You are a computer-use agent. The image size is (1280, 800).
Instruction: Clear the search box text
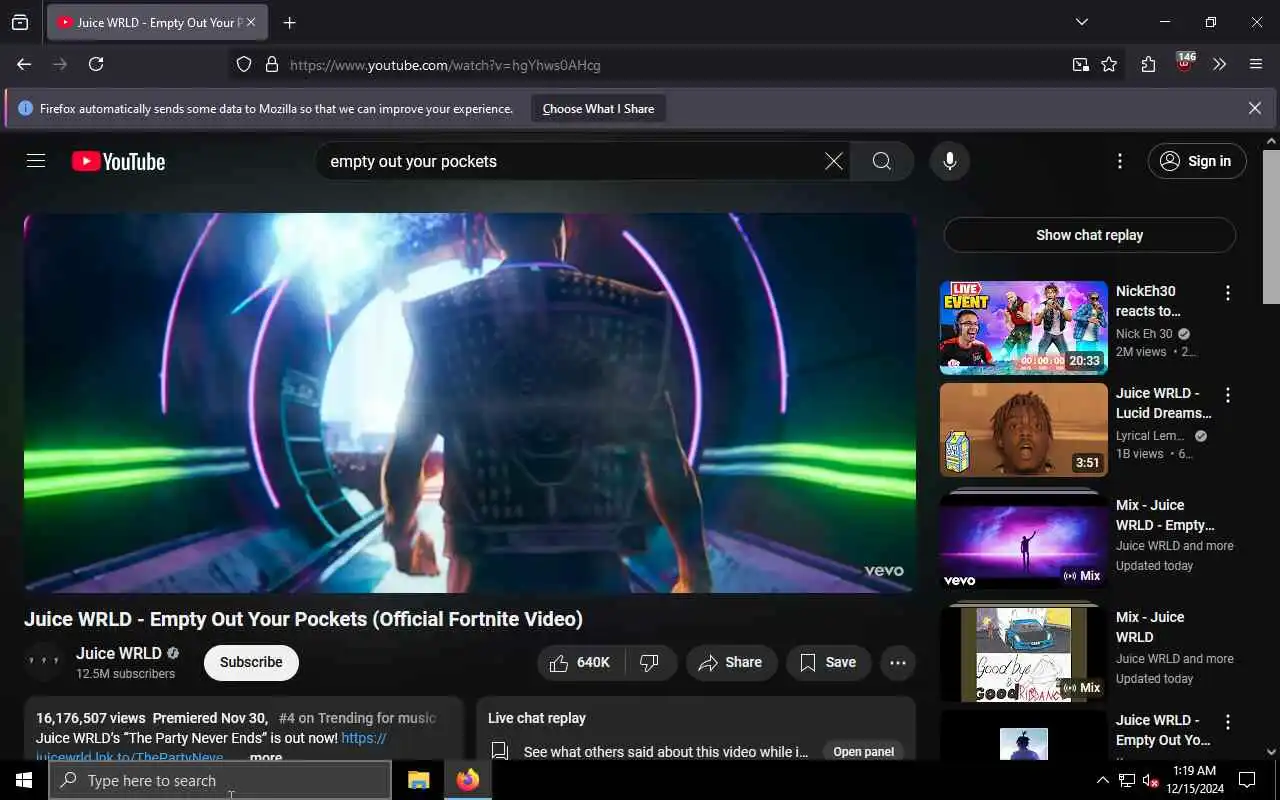tap(833, 161)
